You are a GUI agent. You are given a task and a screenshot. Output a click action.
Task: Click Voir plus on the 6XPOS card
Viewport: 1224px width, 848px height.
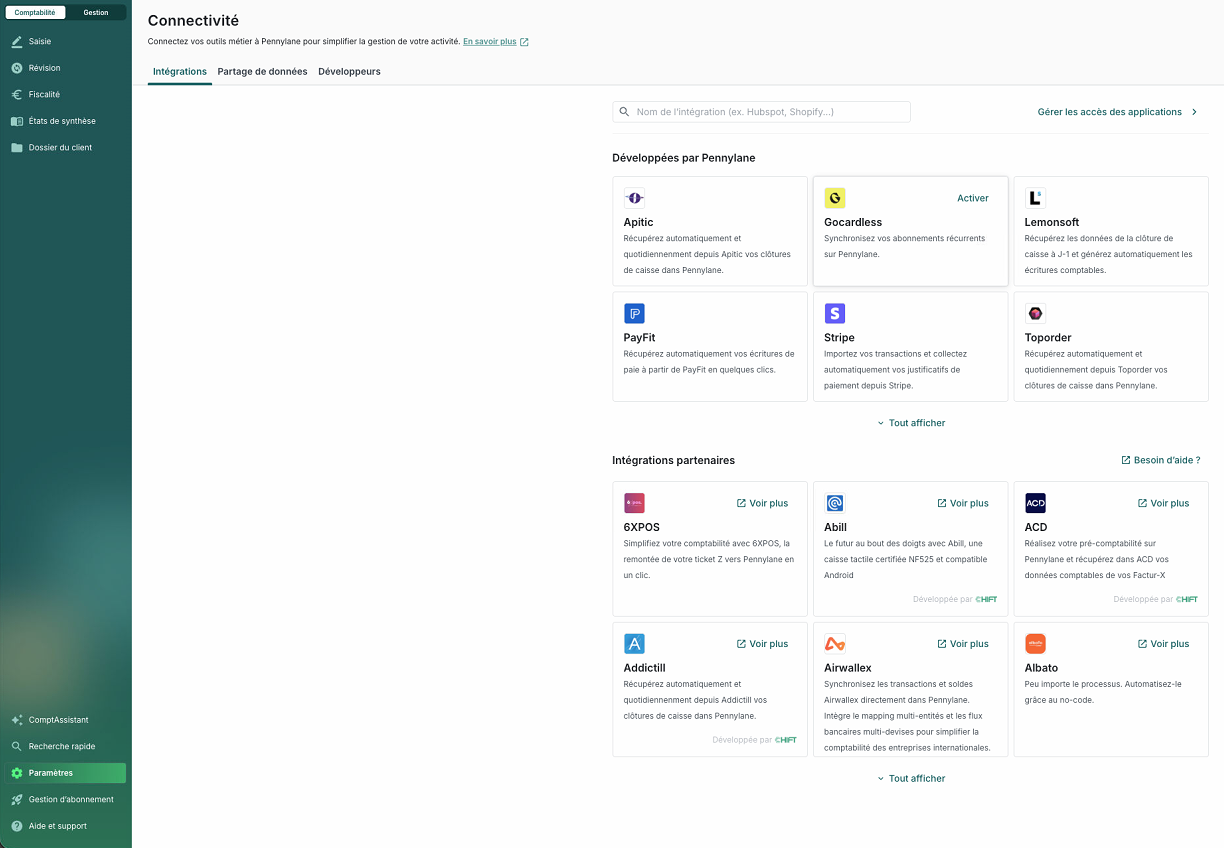click(x=762, y=503)
